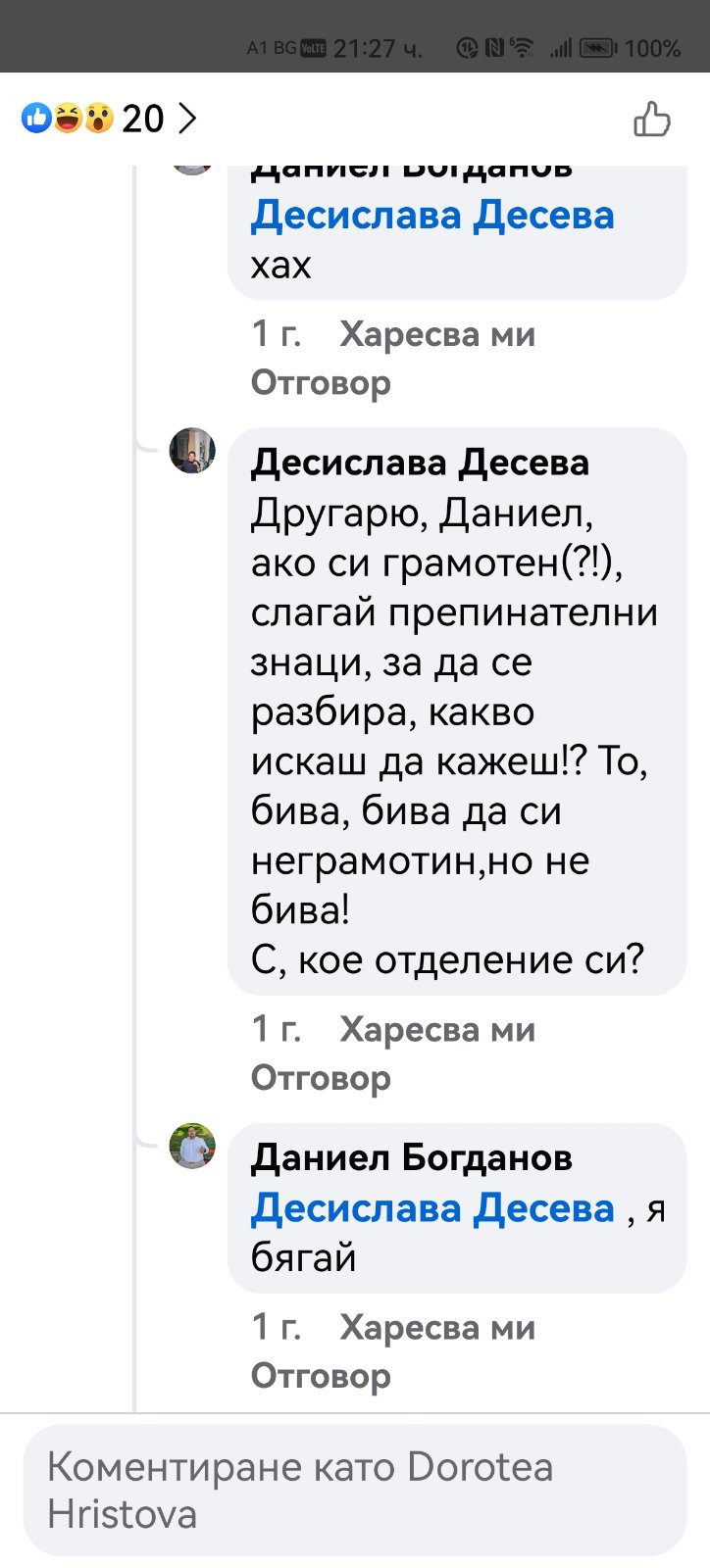Like the 'хах' comment with Харесва ми
Screen dimensions: 710x1568
point(437,335)
